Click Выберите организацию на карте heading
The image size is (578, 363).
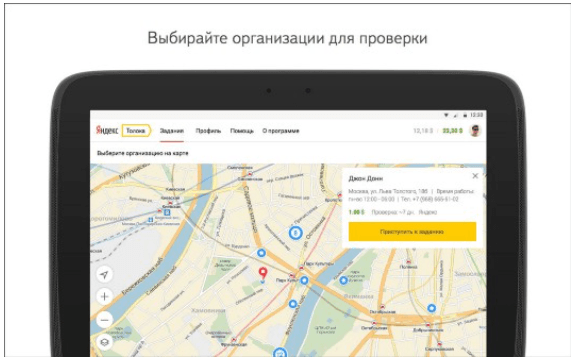143,153
